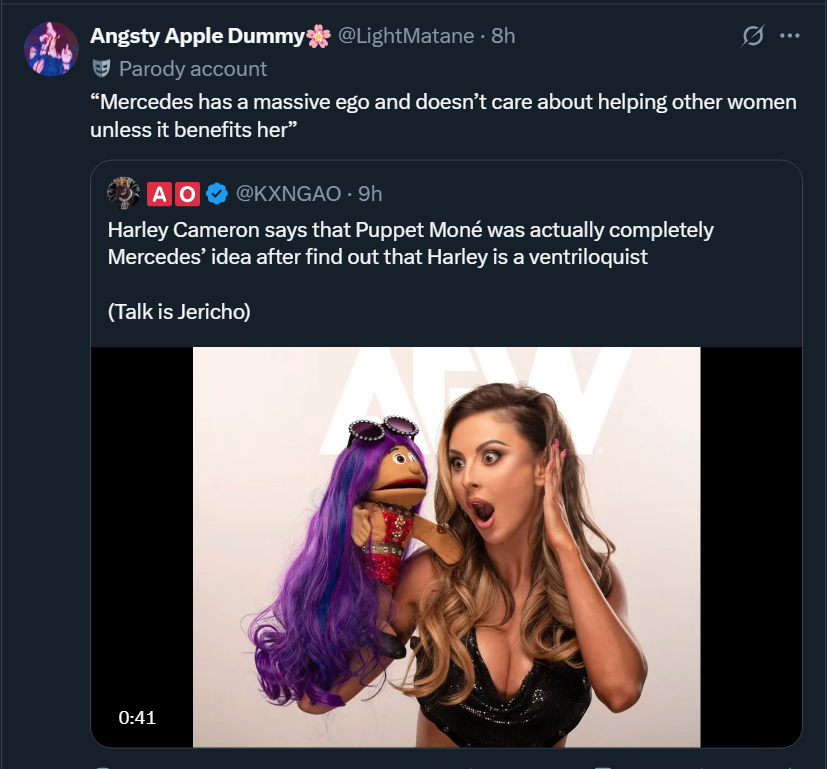
Task: Click the red A emoji icon
Action: pyautogui.click(x=160, y=192)
